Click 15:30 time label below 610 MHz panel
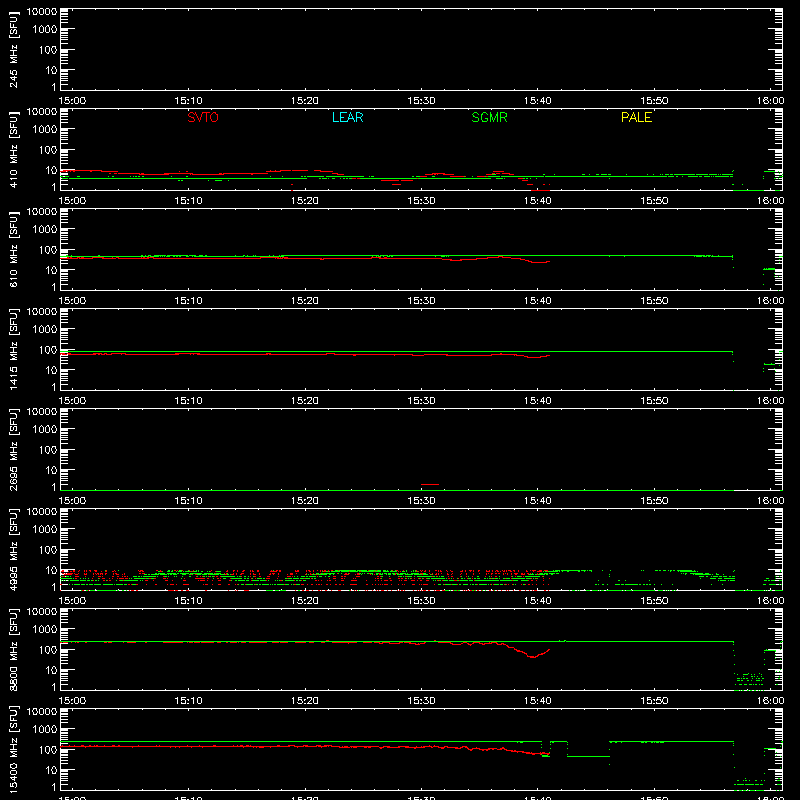Viewport: 800px width, 800px height. pos(421,301)
